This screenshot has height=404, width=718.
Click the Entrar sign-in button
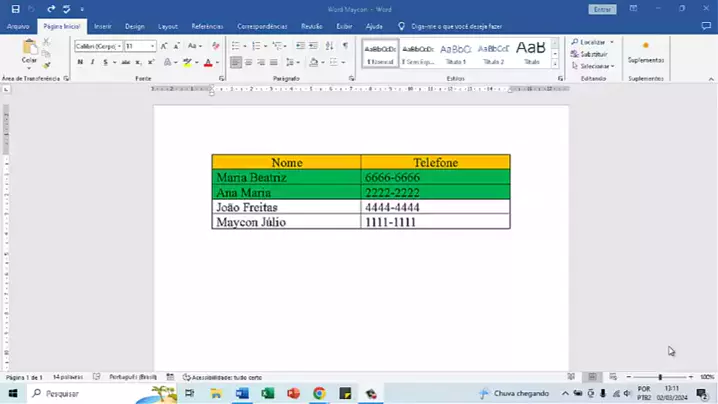click(x=601, y=8)
